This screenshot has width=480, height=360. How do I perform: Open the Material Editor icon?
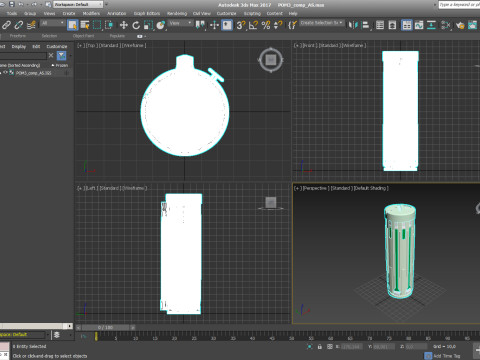coord(446,25)
